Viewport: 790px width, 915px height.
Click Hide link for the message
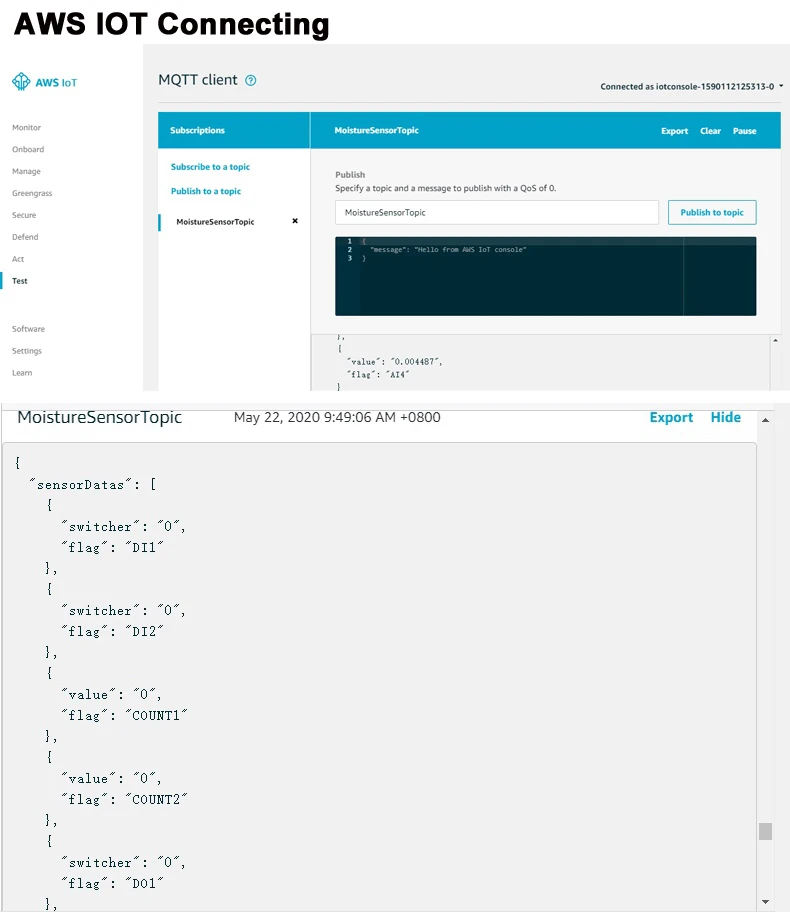click(725, 418)
